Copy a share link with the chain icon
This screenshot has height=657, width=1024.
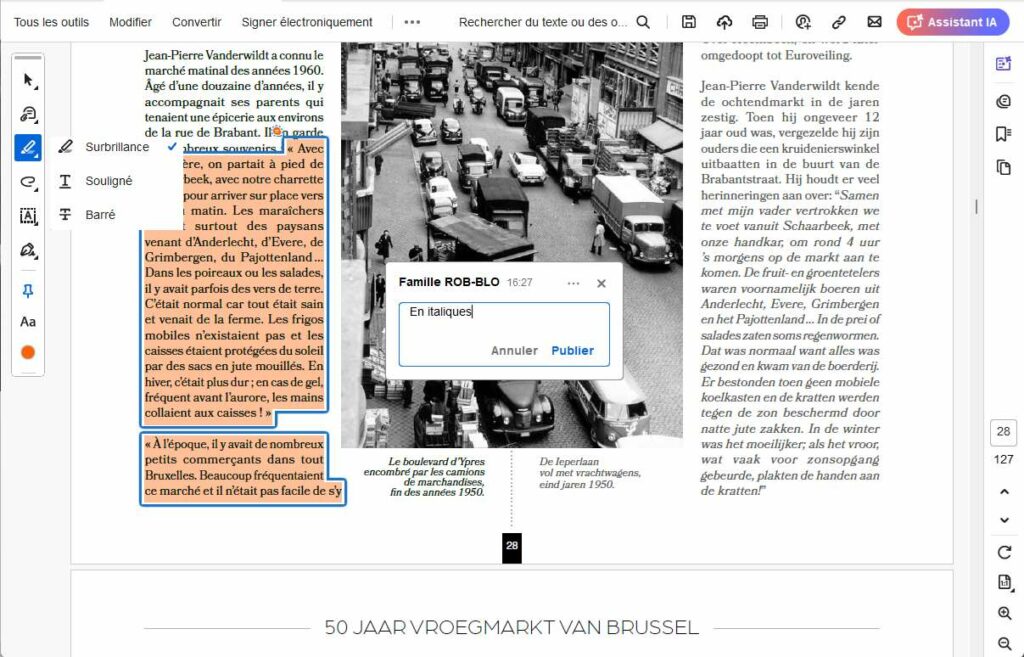click(839, 22)
